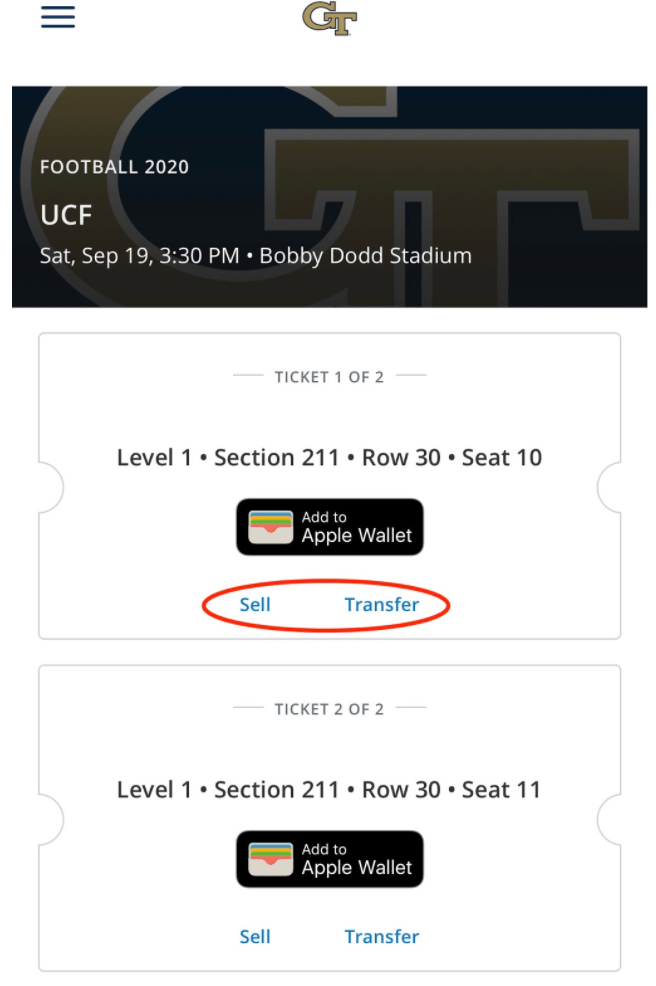The height and width of the screenshot is (986, 656).
Task: Click the Section 211 Row 30 Seat 11 label
Action: (329, 789)
